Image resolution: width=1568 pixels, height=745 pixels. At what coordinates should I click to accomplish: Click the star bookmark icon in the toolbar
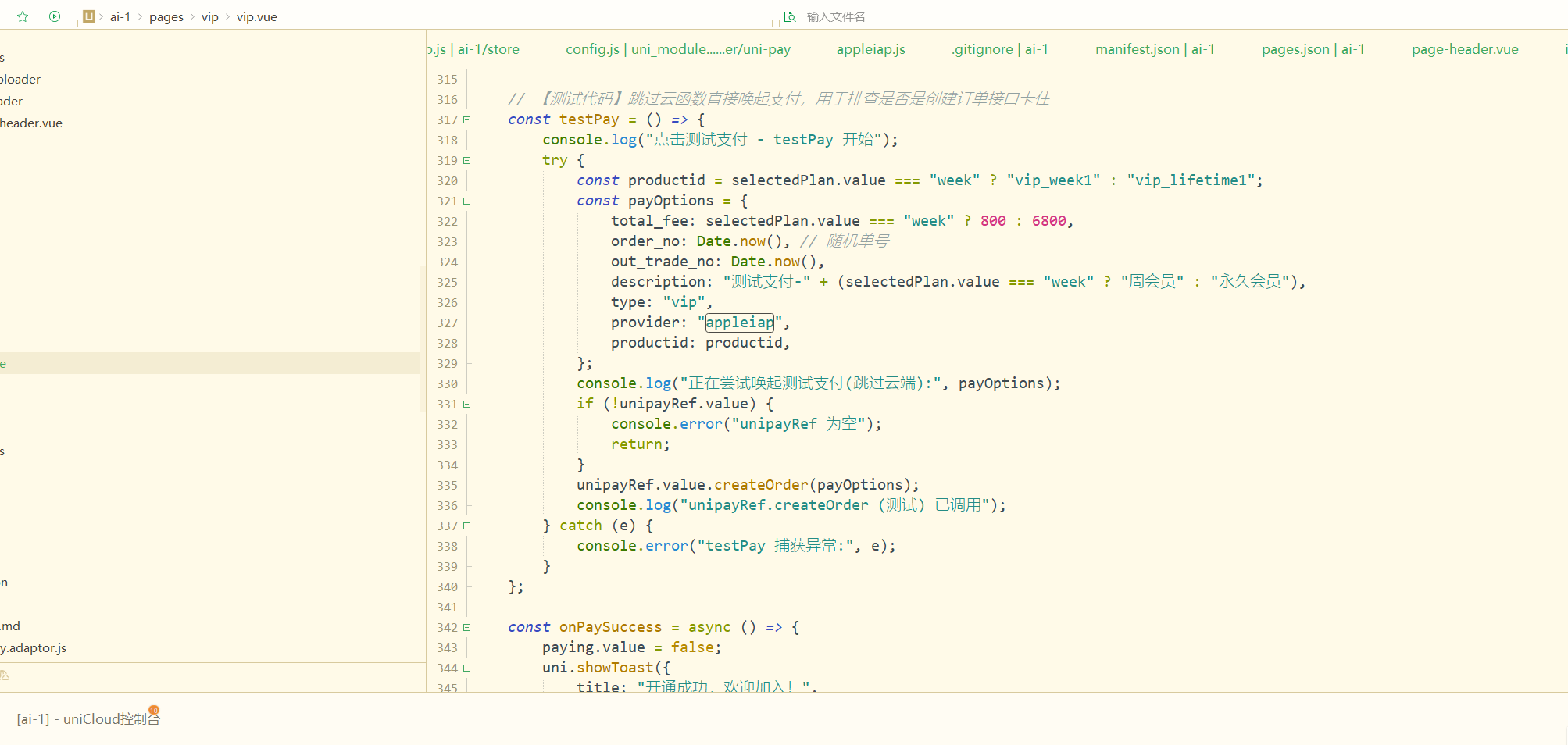[23, 16]
